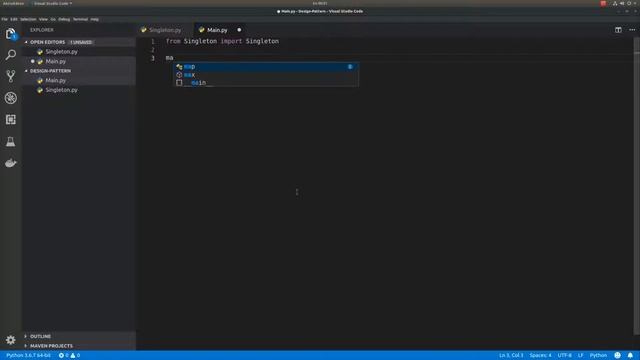Open the Go menu

tap(53, 19)
